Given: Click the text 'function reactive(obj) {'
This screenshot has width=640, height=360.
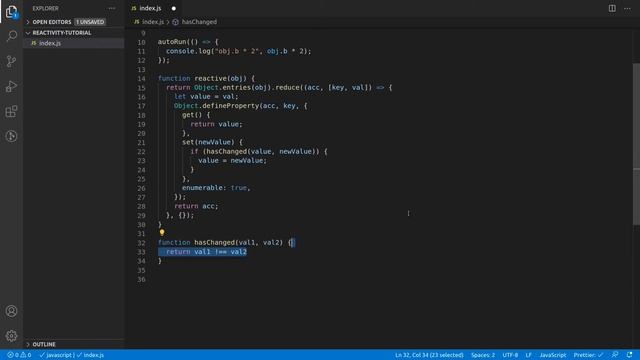Looking at the screenshot, I should point(206,78).
